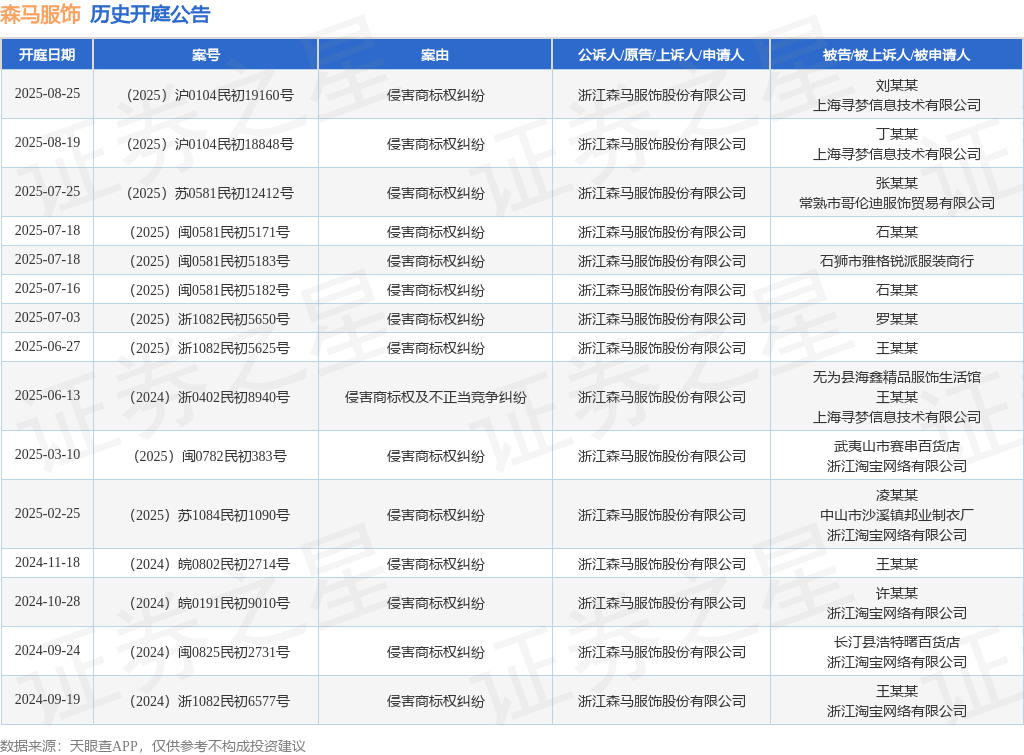Click the date 2025-07-25
Screen dimensions: 1024x755
point(47,191)
